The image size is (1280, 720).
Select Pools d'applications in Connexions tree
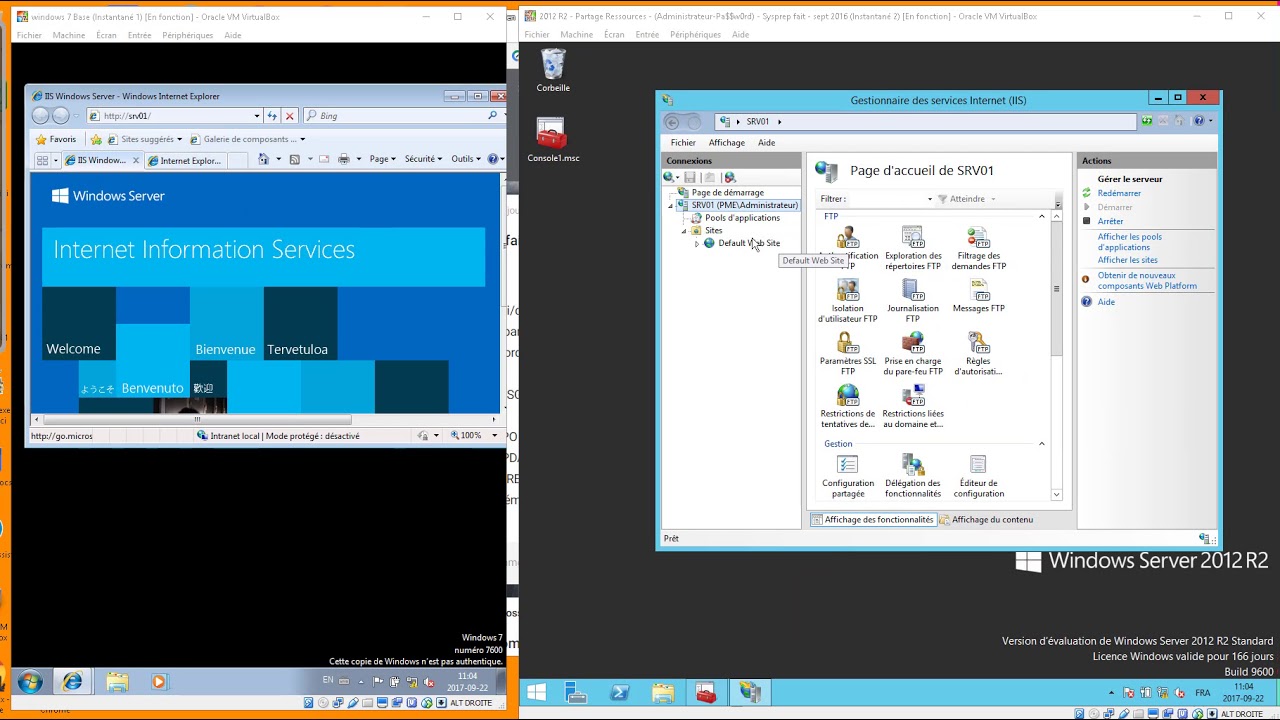point(742,218)
